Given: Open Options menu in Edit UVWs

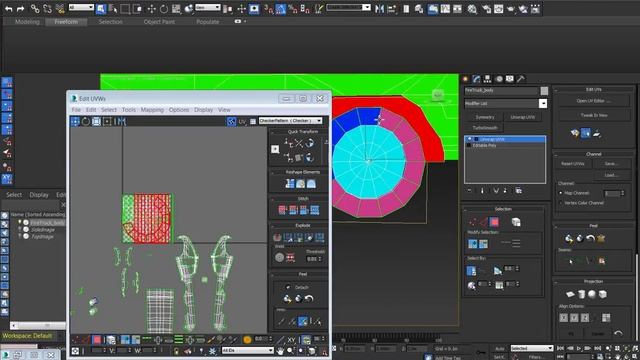Looking at the screenshot, I should pyautogui.click(x=179, y=110).
